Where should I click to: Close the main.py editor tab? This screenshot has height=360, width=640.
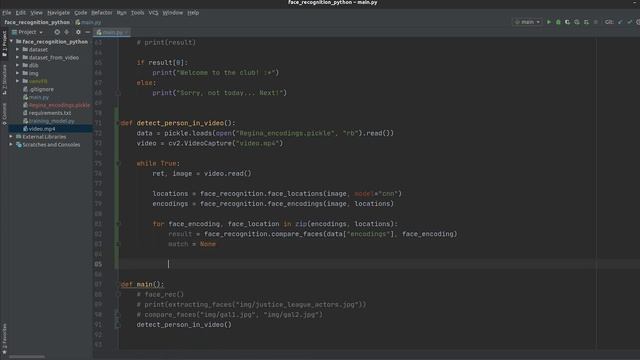click(x=127, y=32)
